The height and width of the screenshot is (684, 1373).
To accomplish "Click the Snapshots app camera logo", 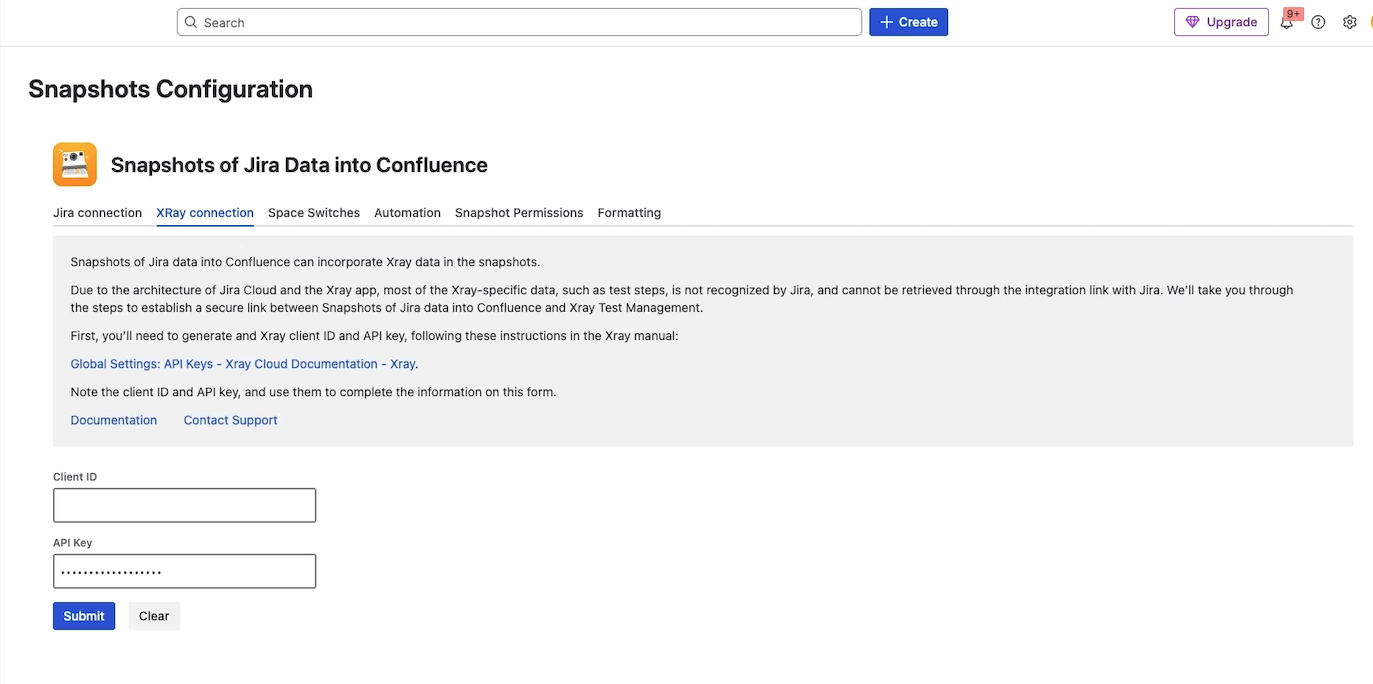I will tap(75, 164).
